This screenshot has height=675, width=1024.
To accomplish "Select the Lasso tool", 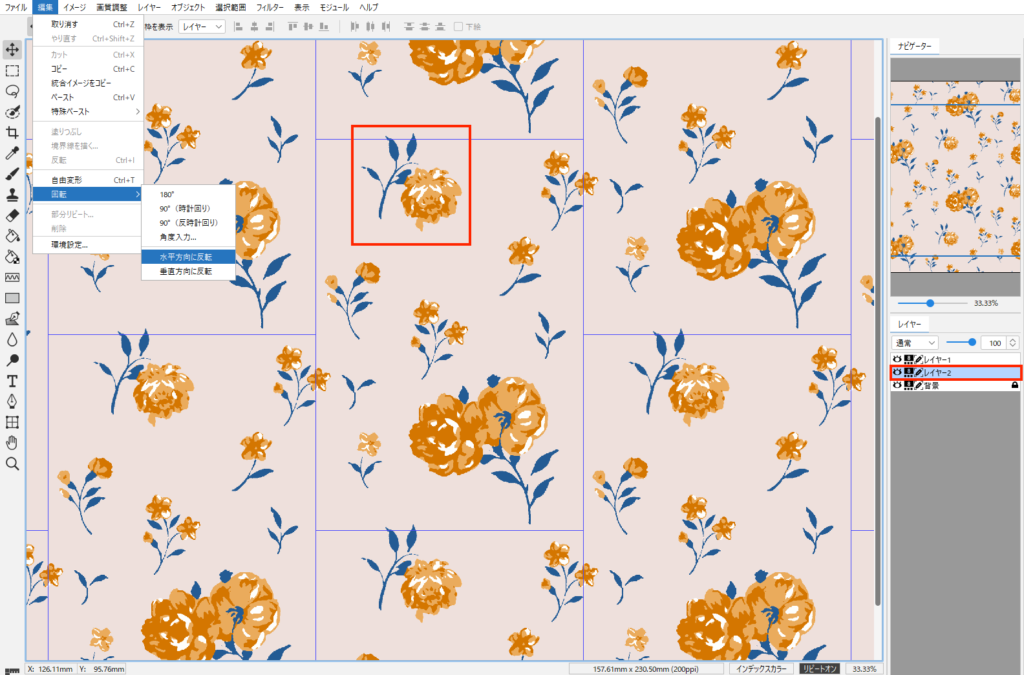I will pos(12,91).
